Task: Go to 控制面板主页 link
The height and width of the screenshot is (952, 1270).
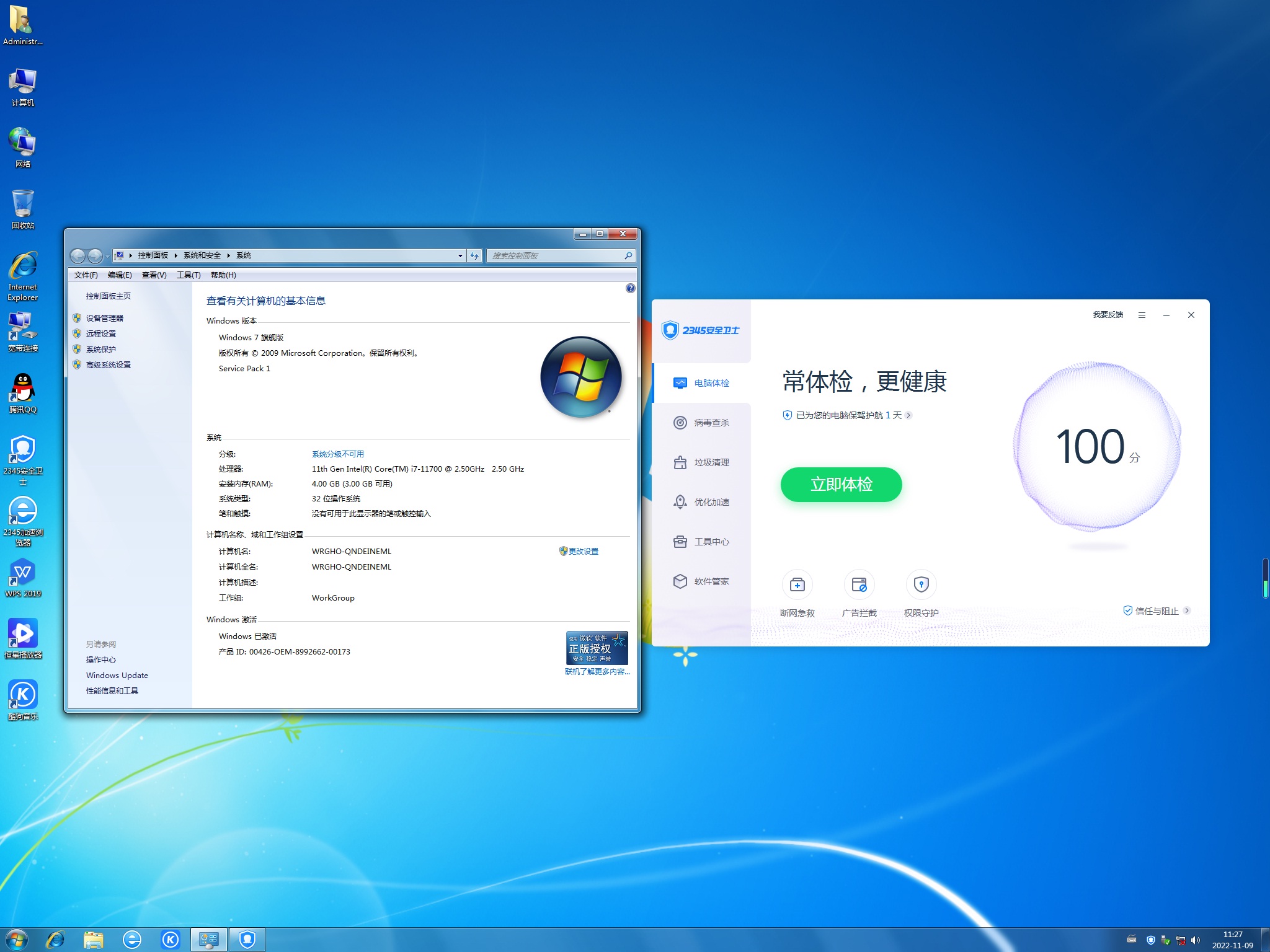Action: tap(109, 296)
